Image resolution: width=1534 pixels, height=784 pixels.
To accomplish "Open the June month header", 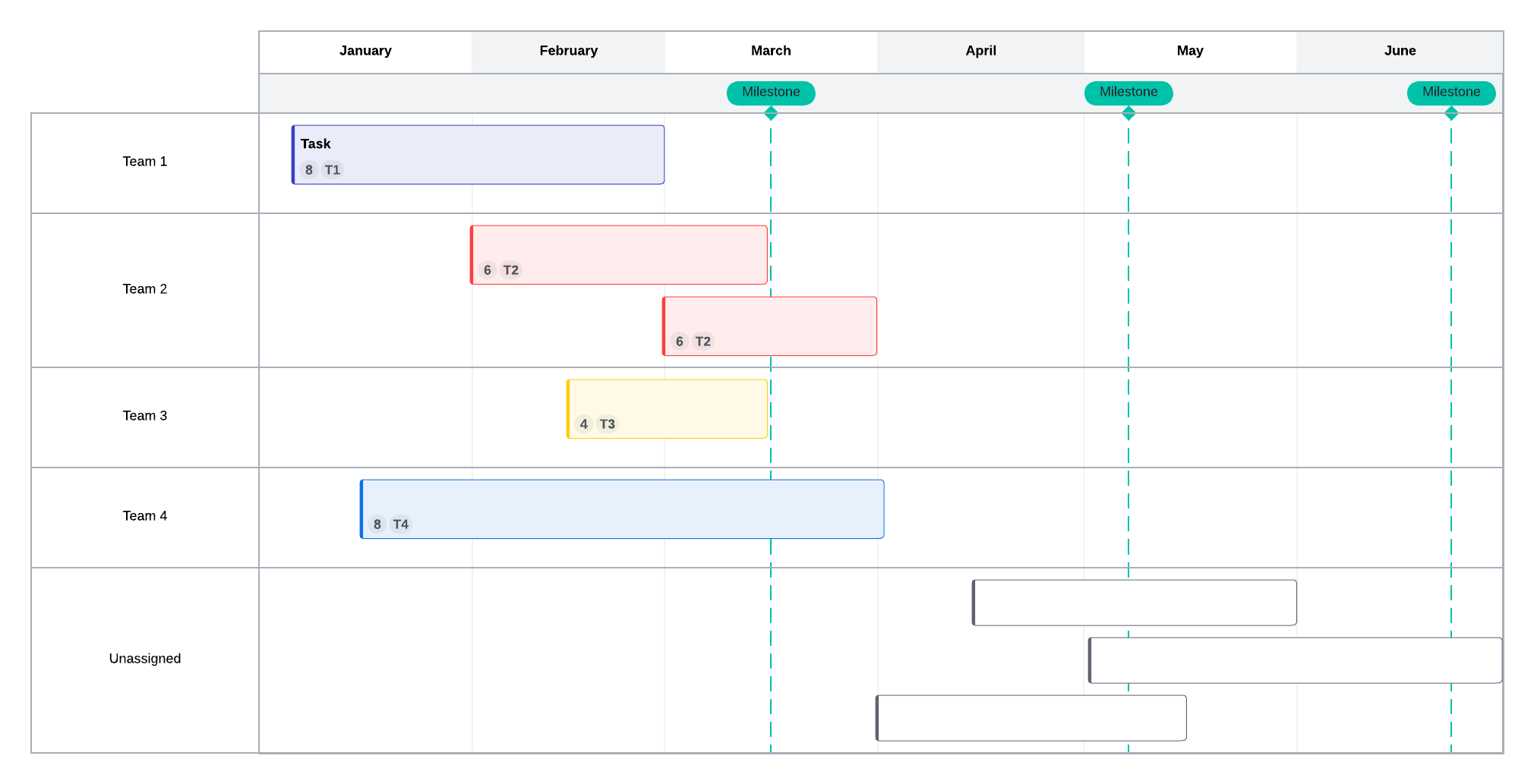I will pos(1400,51).
